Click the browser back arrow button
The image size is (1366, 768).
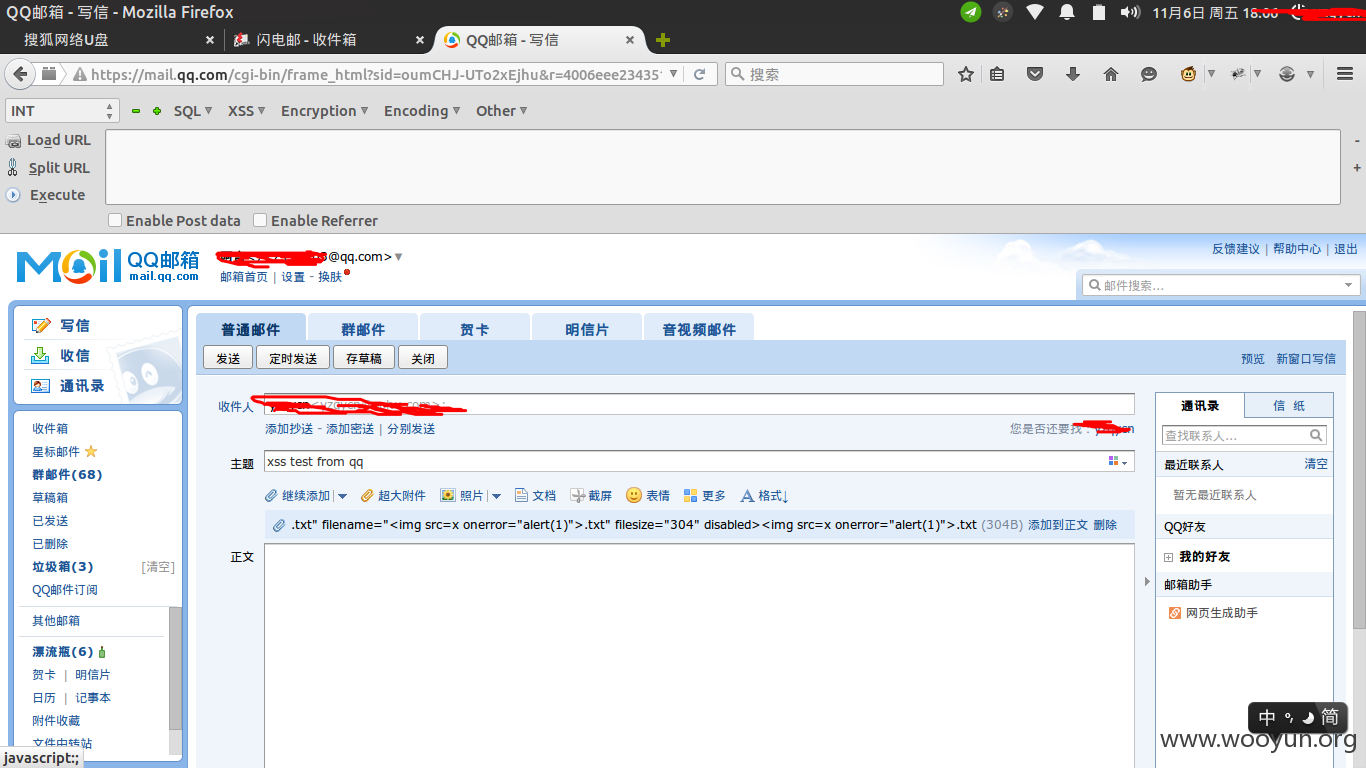(19, 74)
